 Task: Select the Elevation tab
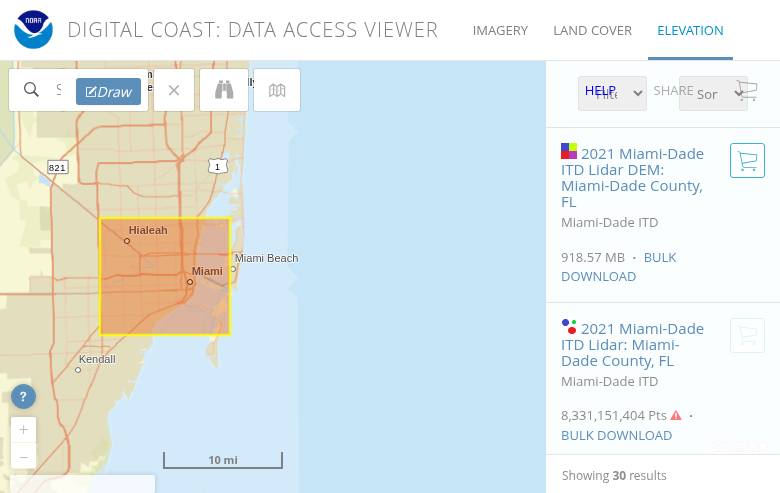[690, 31]
